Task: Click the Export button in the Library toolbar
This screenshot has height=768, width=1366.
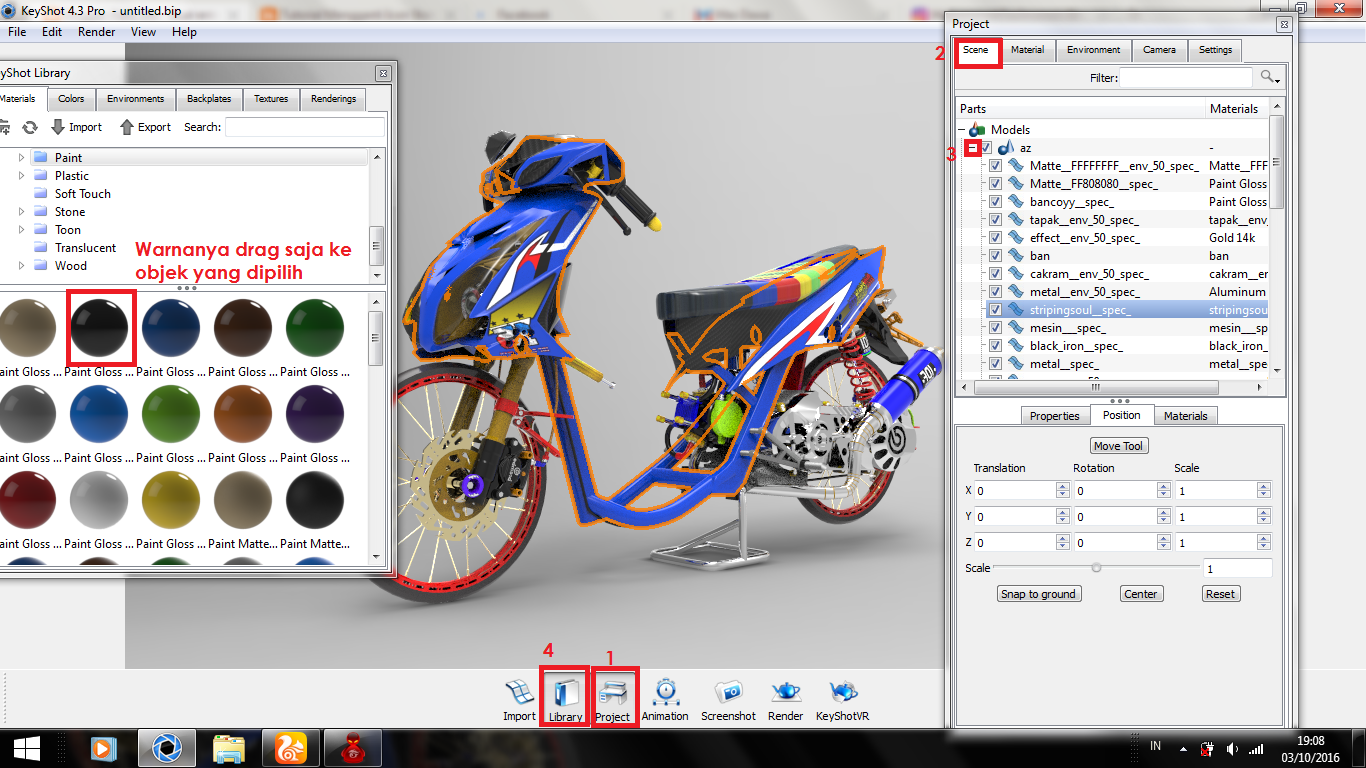Action: (145, 127)
